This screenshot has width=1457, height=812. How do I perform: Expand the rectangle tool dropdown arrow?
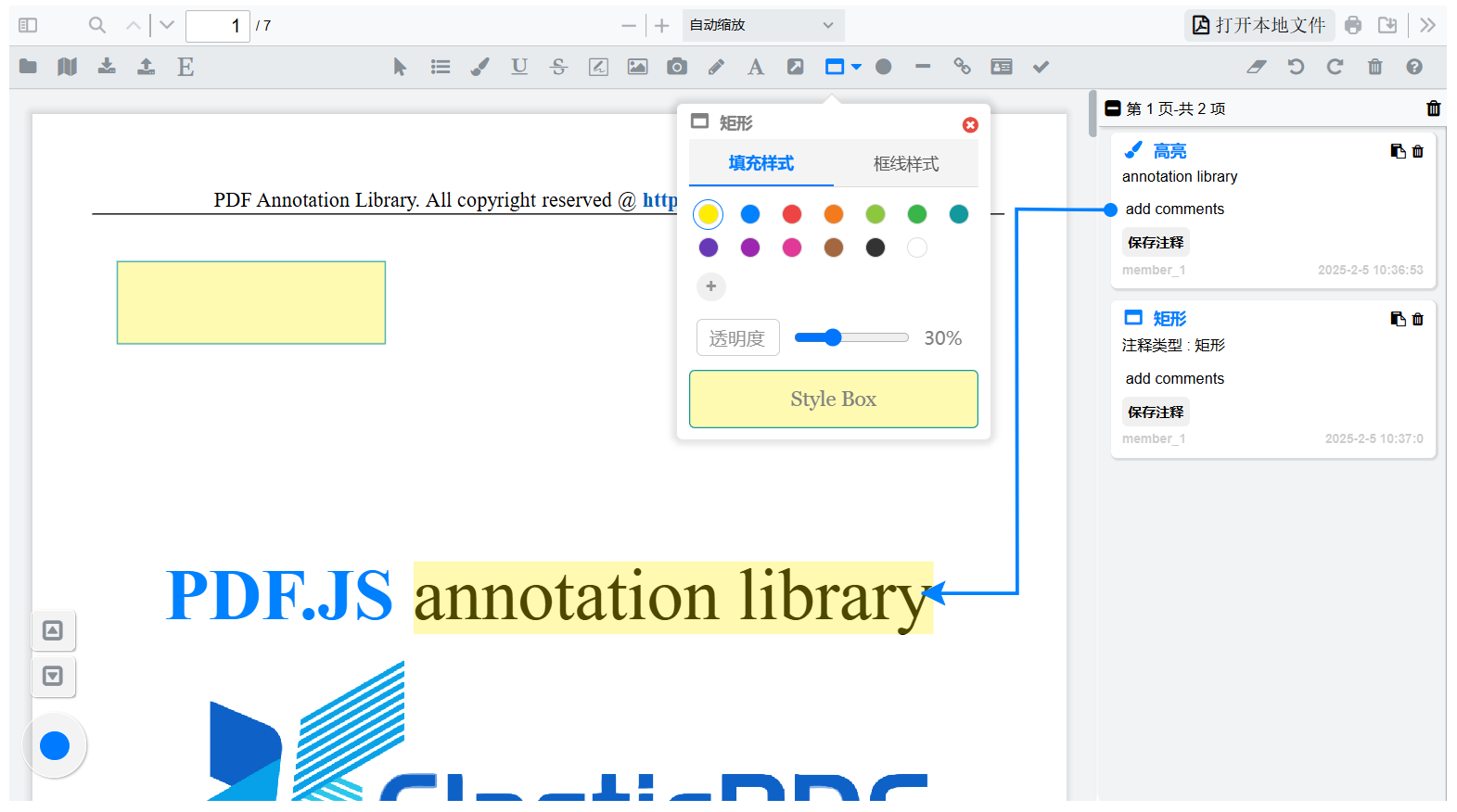point(856,67)
